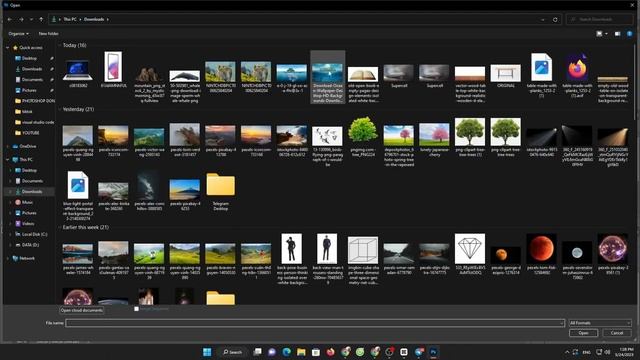Click This PC in the address path

point(70,19)
